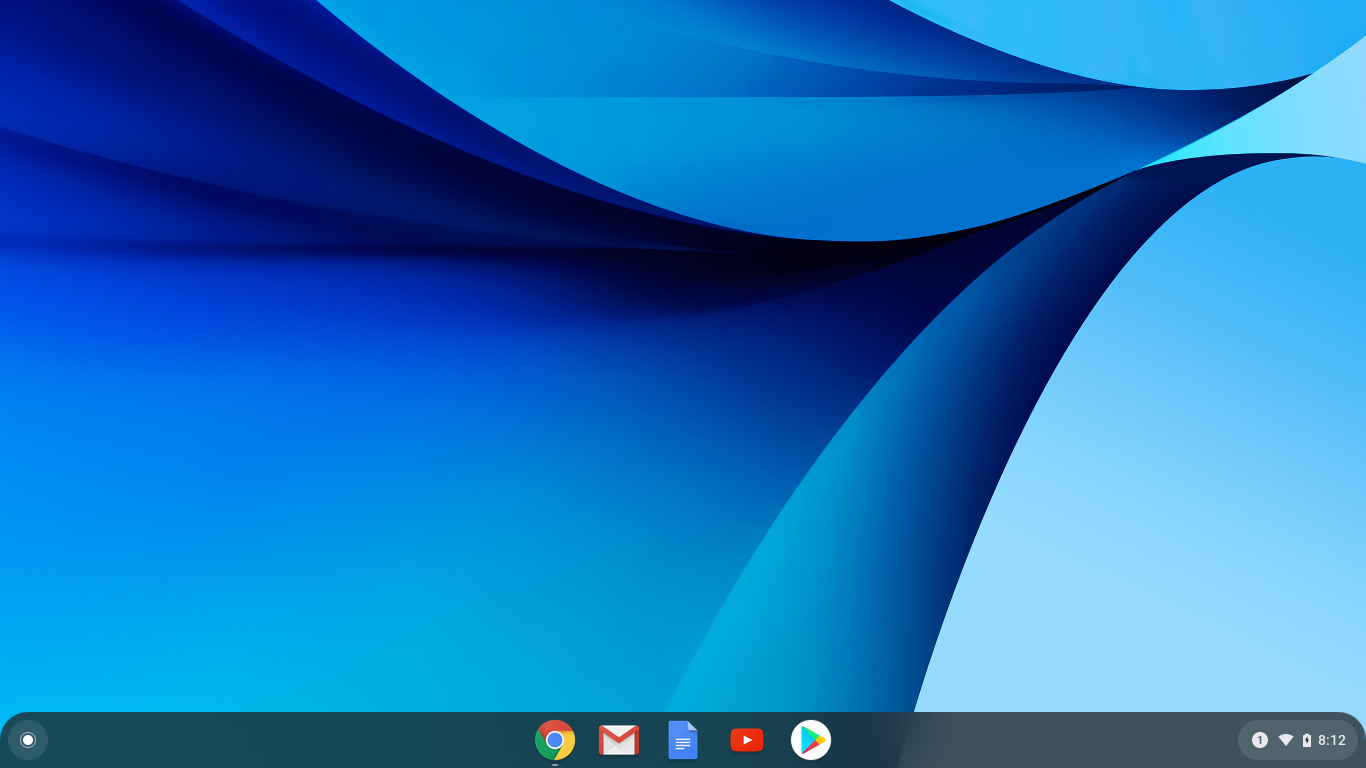Open the launcher circle button

point(28,740)
